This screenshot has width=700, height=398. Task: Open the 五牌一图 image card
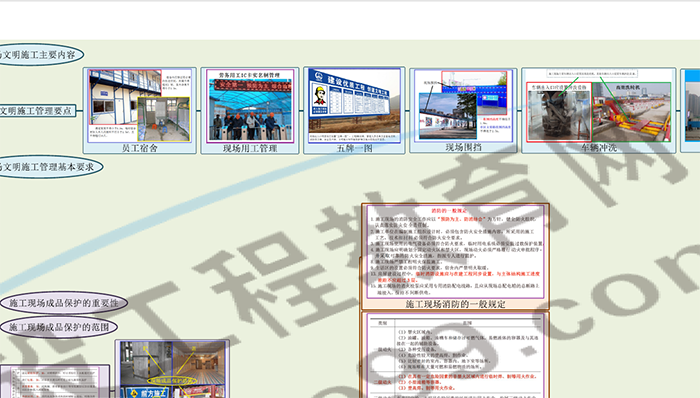point(354,110)
